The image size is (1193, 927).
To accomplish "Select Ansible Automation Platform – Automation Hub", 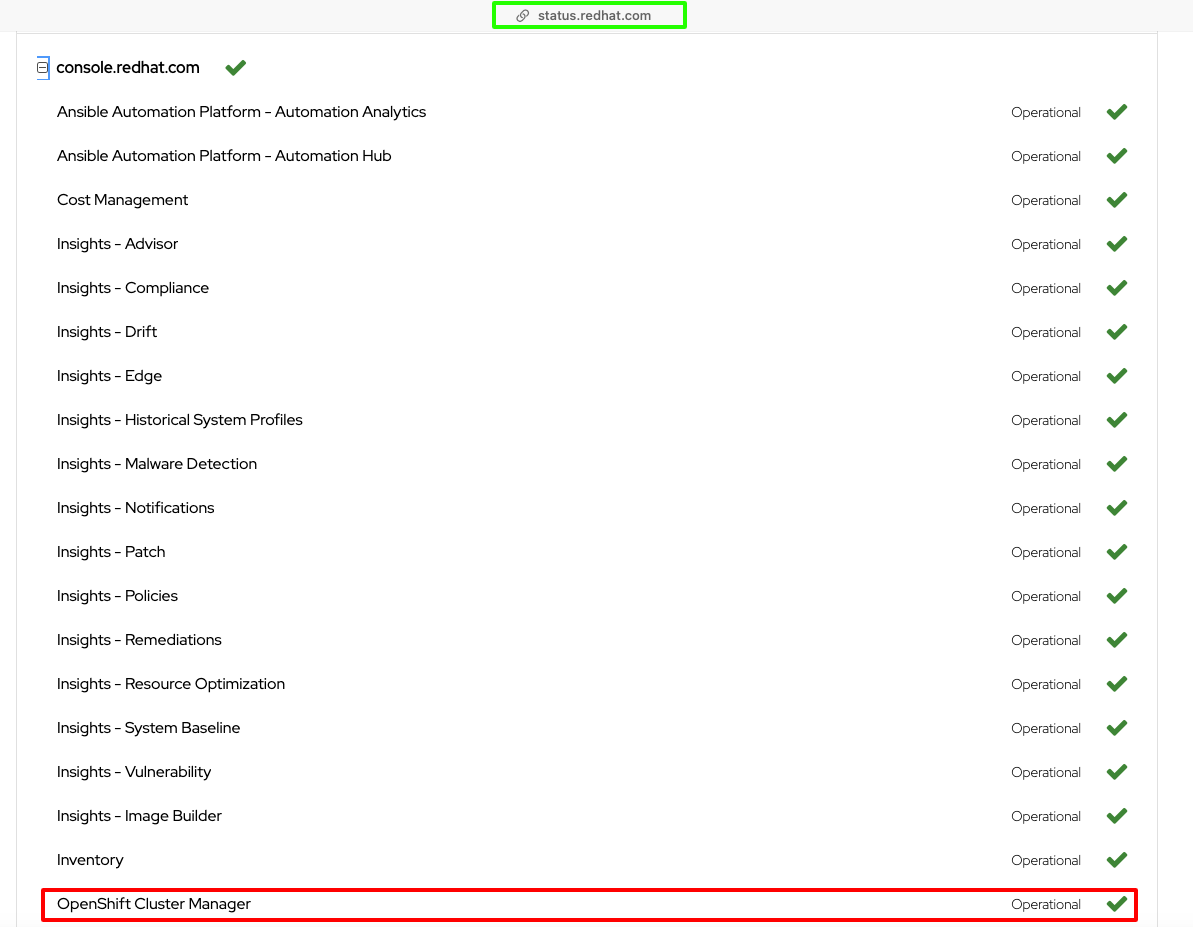I will pos(224,156).
